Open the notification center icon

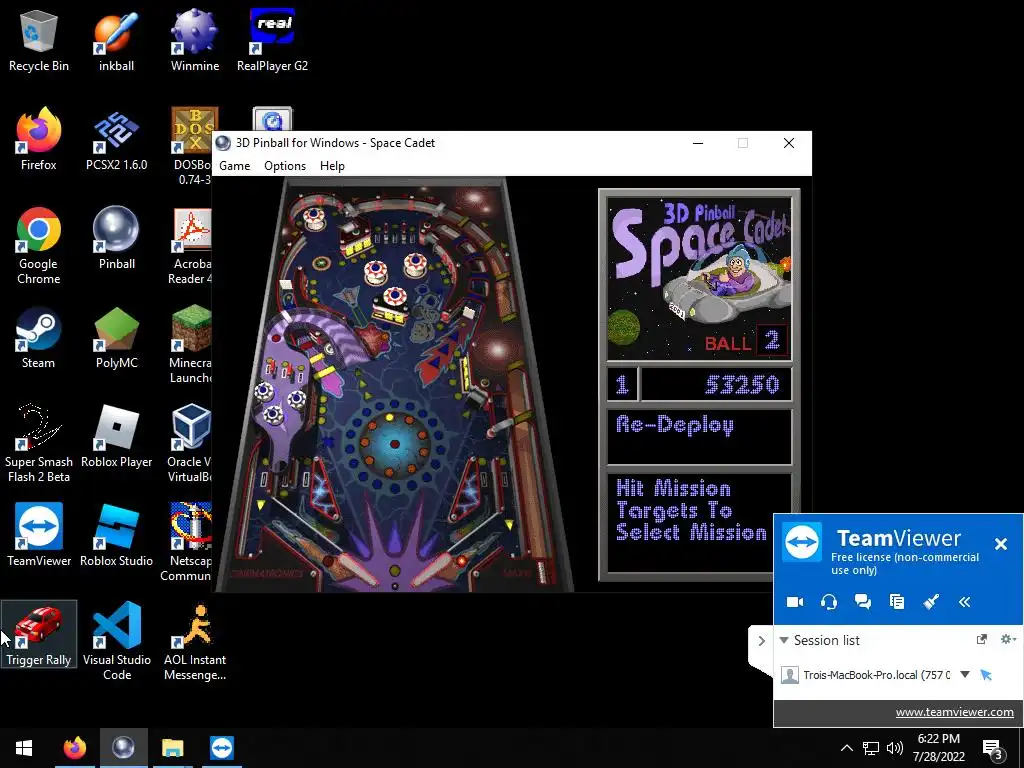(993, 749)
